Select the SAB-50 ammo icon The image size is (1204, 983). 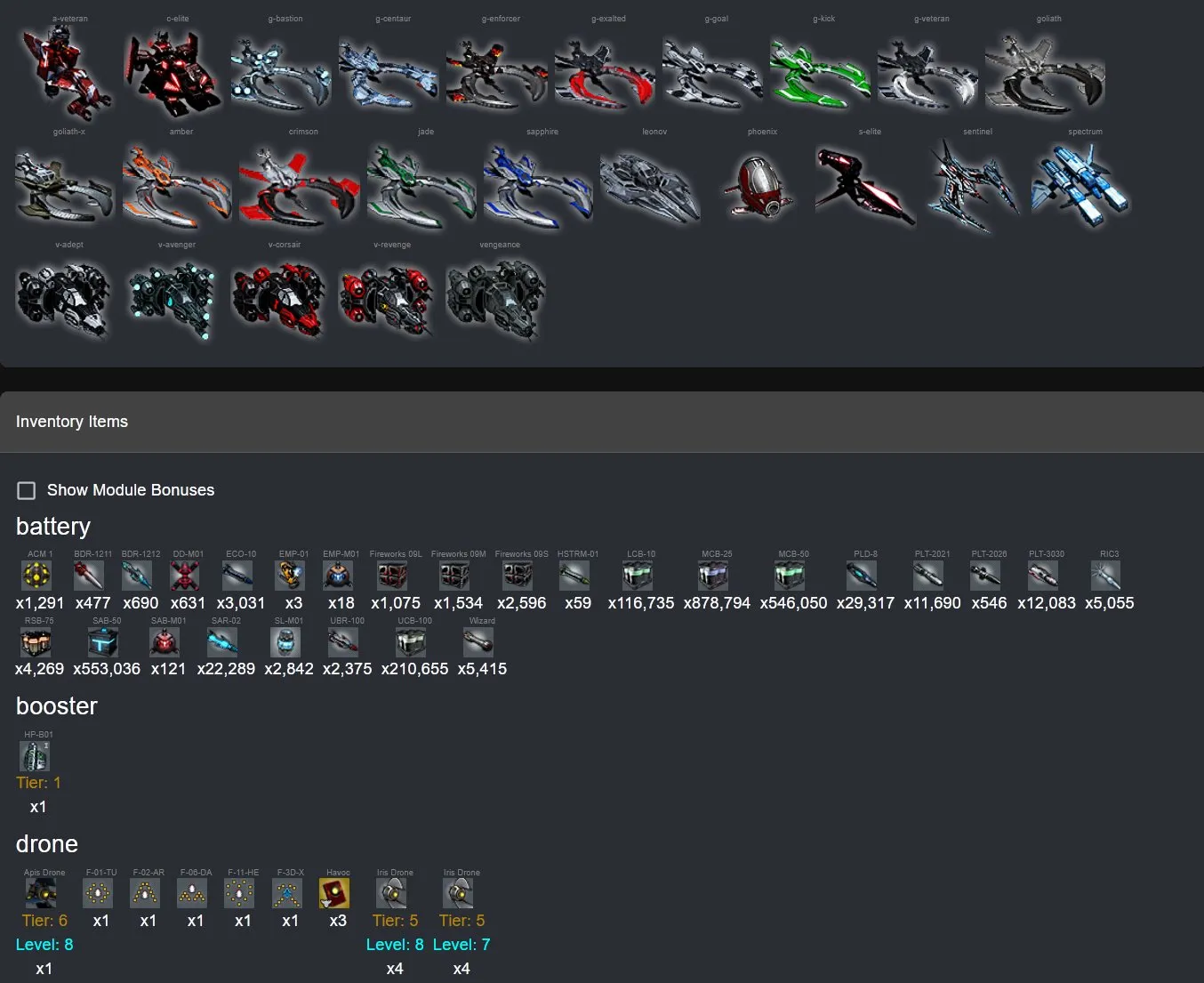(x=103, y=642)
